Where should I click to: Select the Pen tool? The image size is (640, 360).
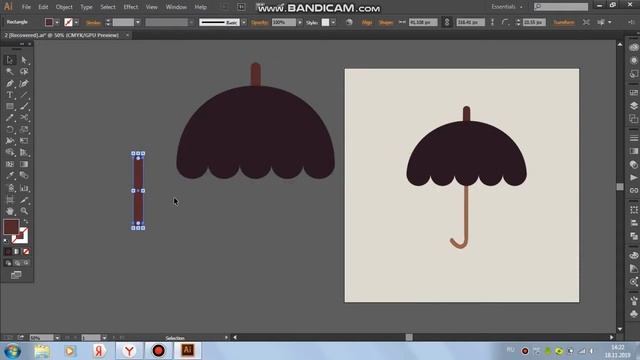pos(10,83)
